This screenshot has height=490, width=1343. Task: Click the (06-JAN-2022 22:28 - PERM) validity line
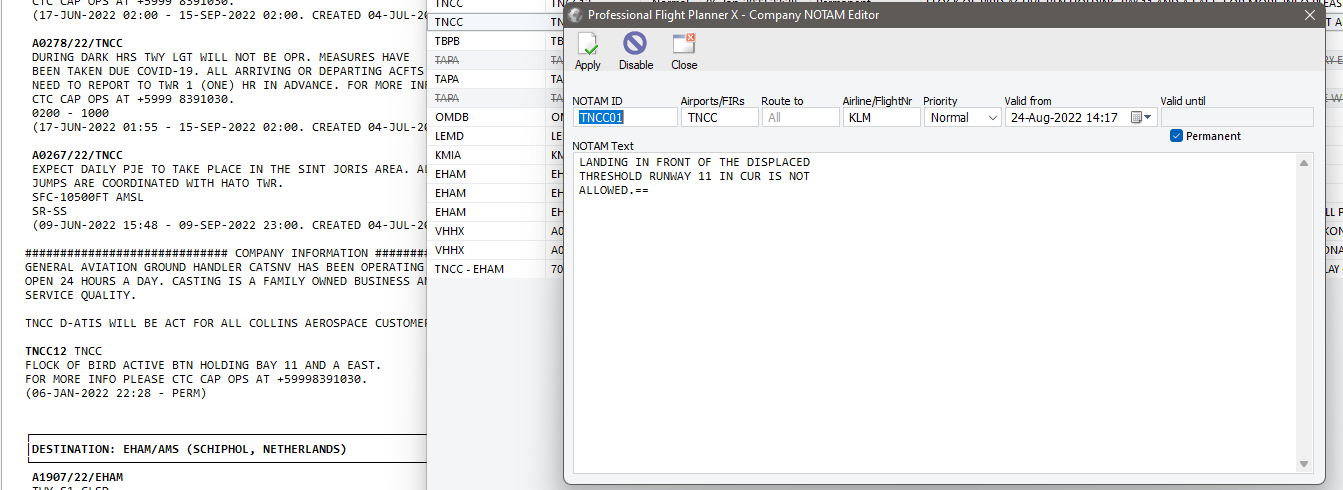(115, 394)
